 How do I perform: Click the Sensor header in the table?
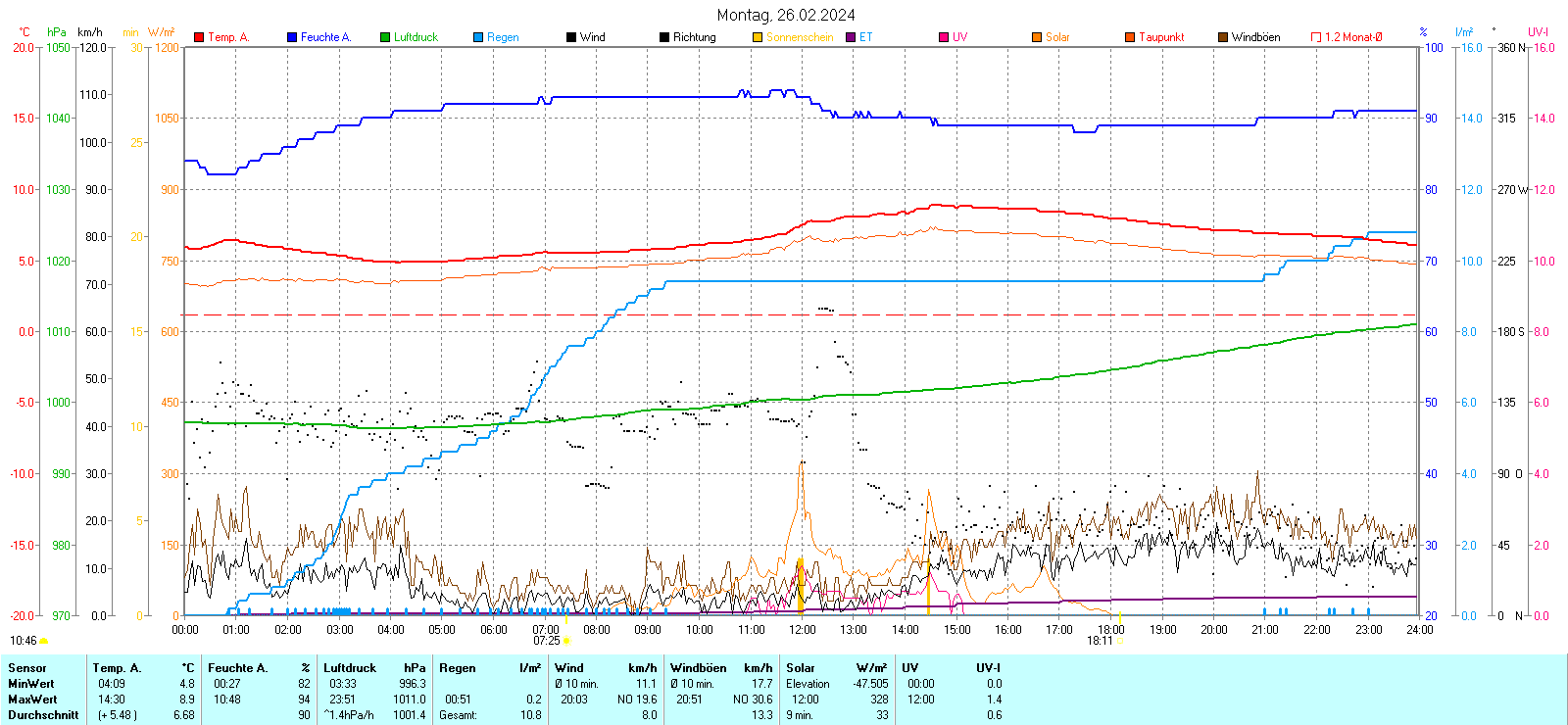click(x=27, y=668)
